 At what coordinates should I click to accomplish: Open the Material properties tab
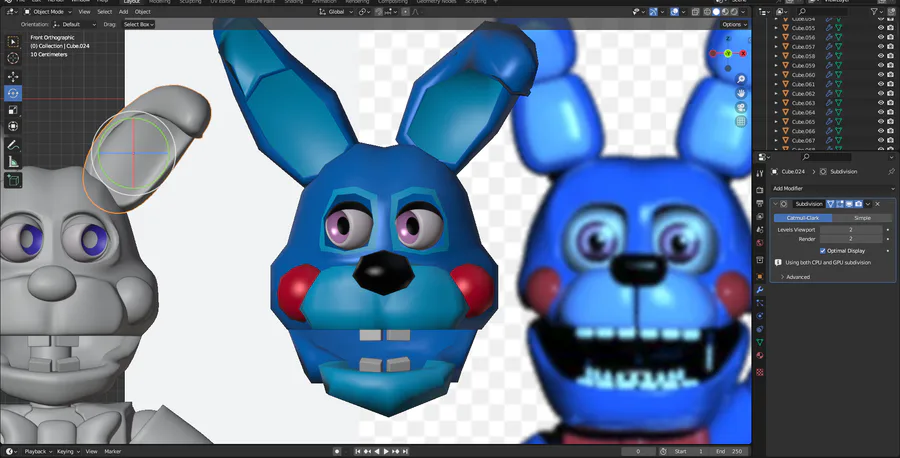pyautogui.click(x=760, y=355)
